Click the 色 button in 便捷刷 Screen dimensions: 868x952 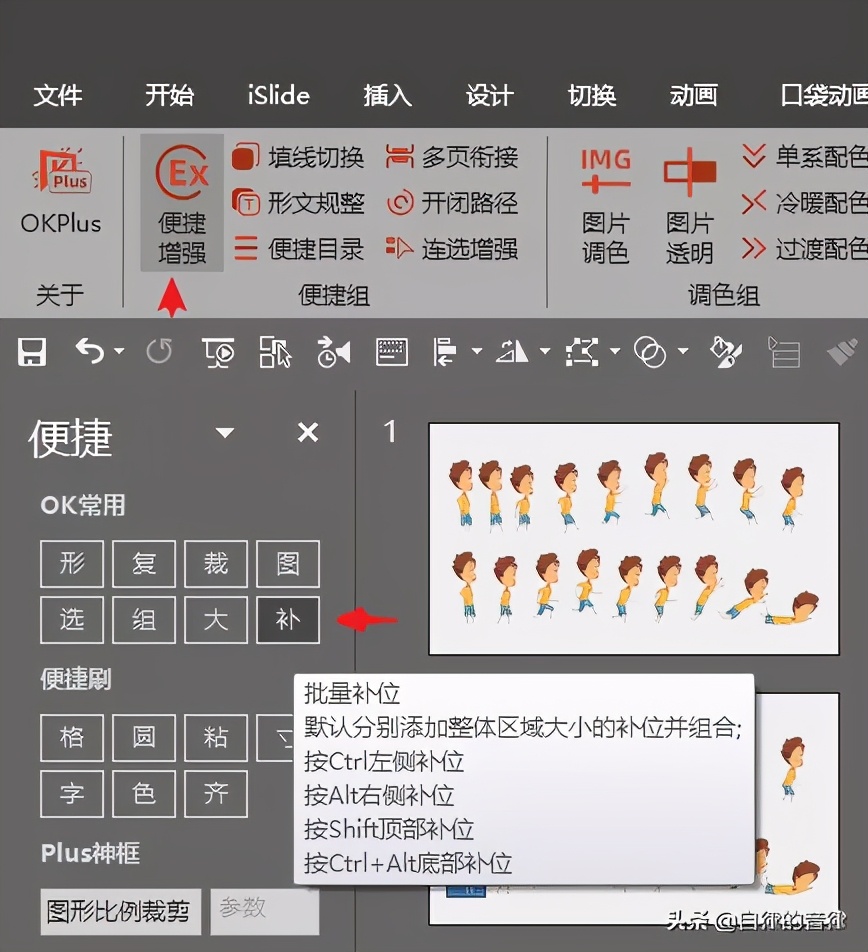pos(144,794)
